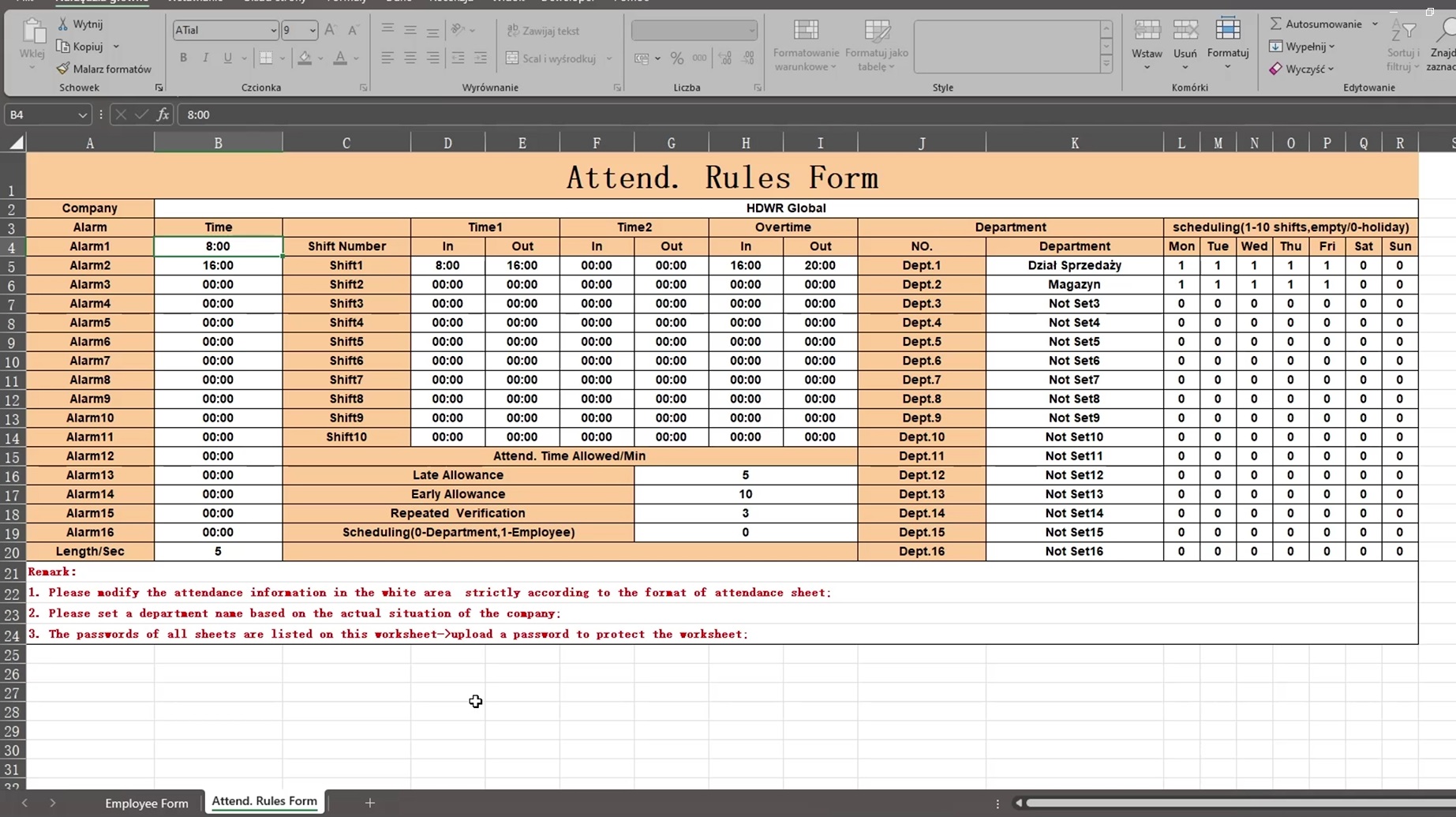Toggle italic formatting

coord(205,58)
